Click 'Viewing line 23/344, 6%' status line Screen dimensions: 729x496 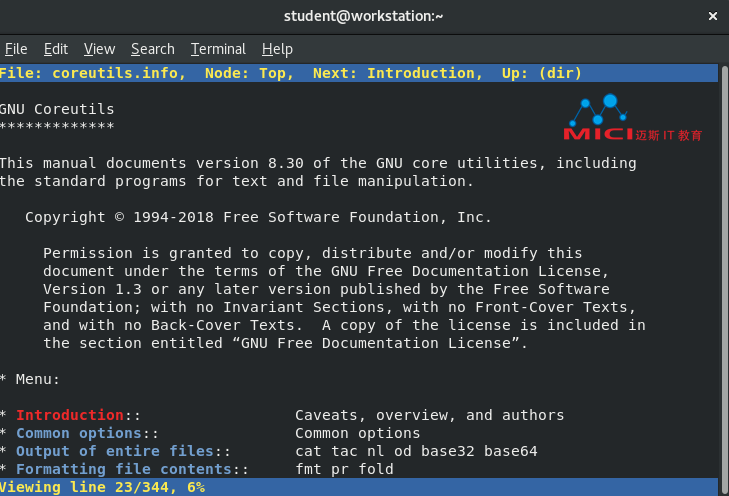pyautogui.click(x=102, y=487)
